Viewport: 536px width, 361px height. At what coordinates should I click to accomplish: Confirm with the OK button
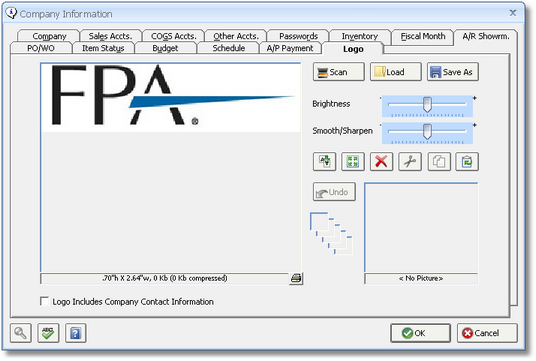coord(420,333)
